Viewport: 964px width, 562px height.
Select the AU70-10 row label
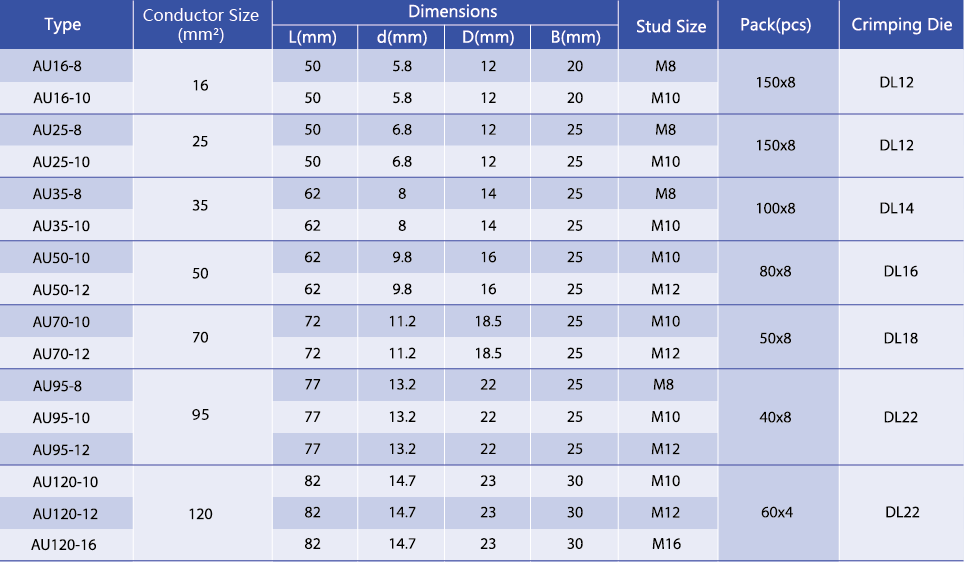point(66,322)
